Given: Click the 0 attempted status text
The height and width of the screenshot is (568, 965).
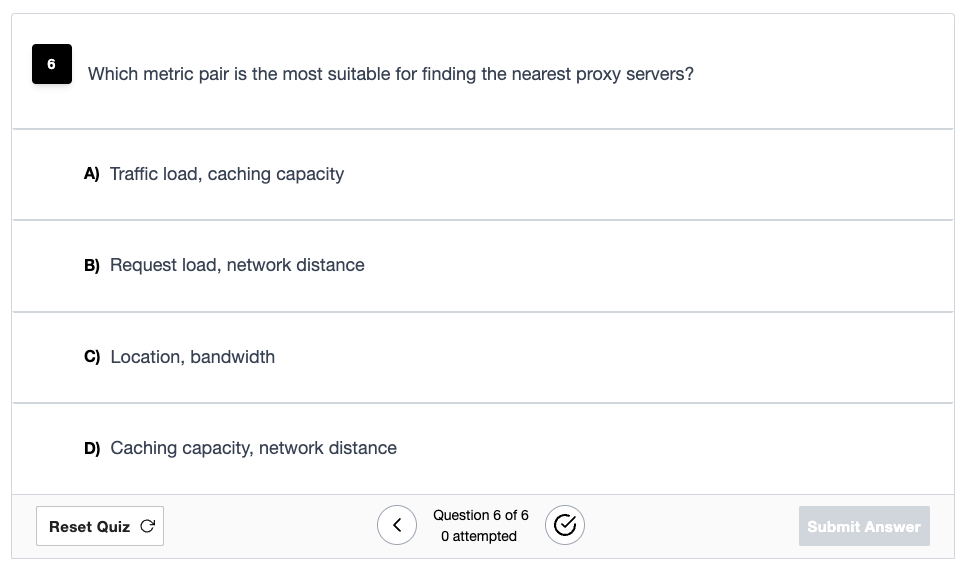Looking at the screenshot, I should pos(479,536).
